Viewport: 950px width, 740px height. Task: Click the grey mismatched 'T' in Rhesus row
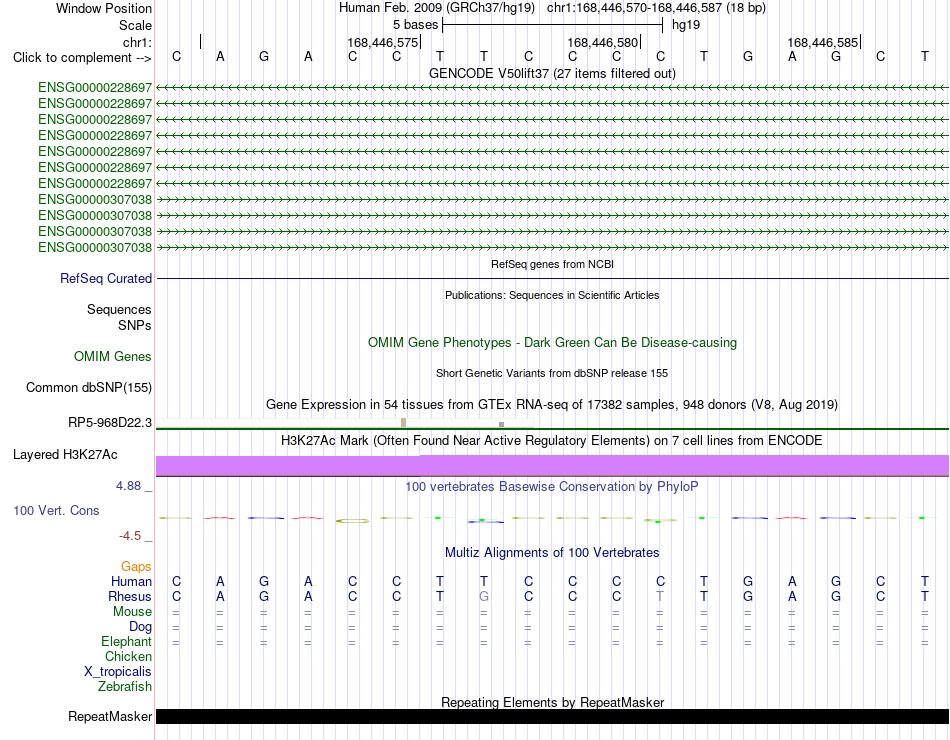tap(660, 596)
